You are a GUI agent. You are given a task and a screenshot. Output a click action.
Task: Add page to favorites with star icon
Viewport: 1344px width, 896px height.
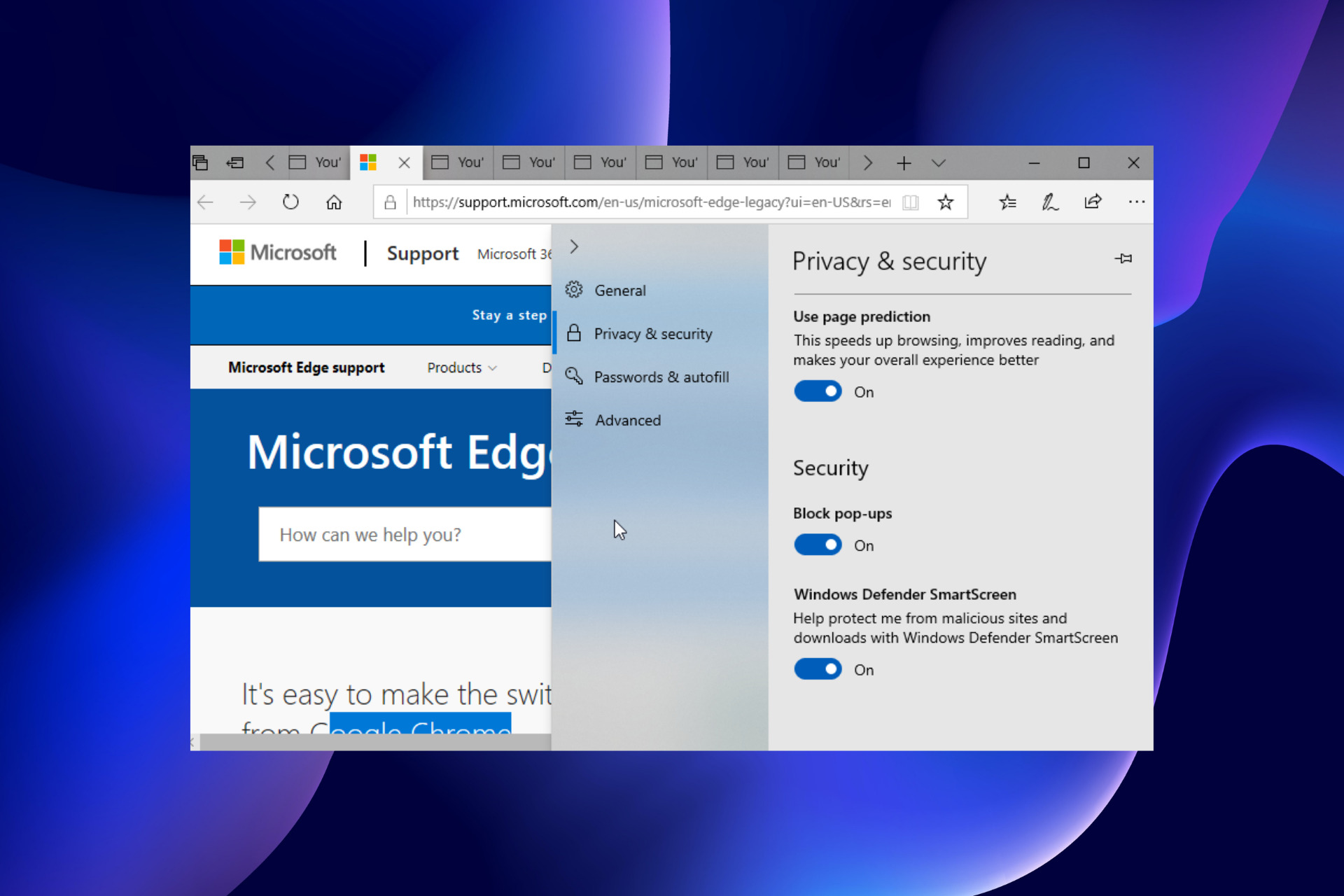coord(946,202)
